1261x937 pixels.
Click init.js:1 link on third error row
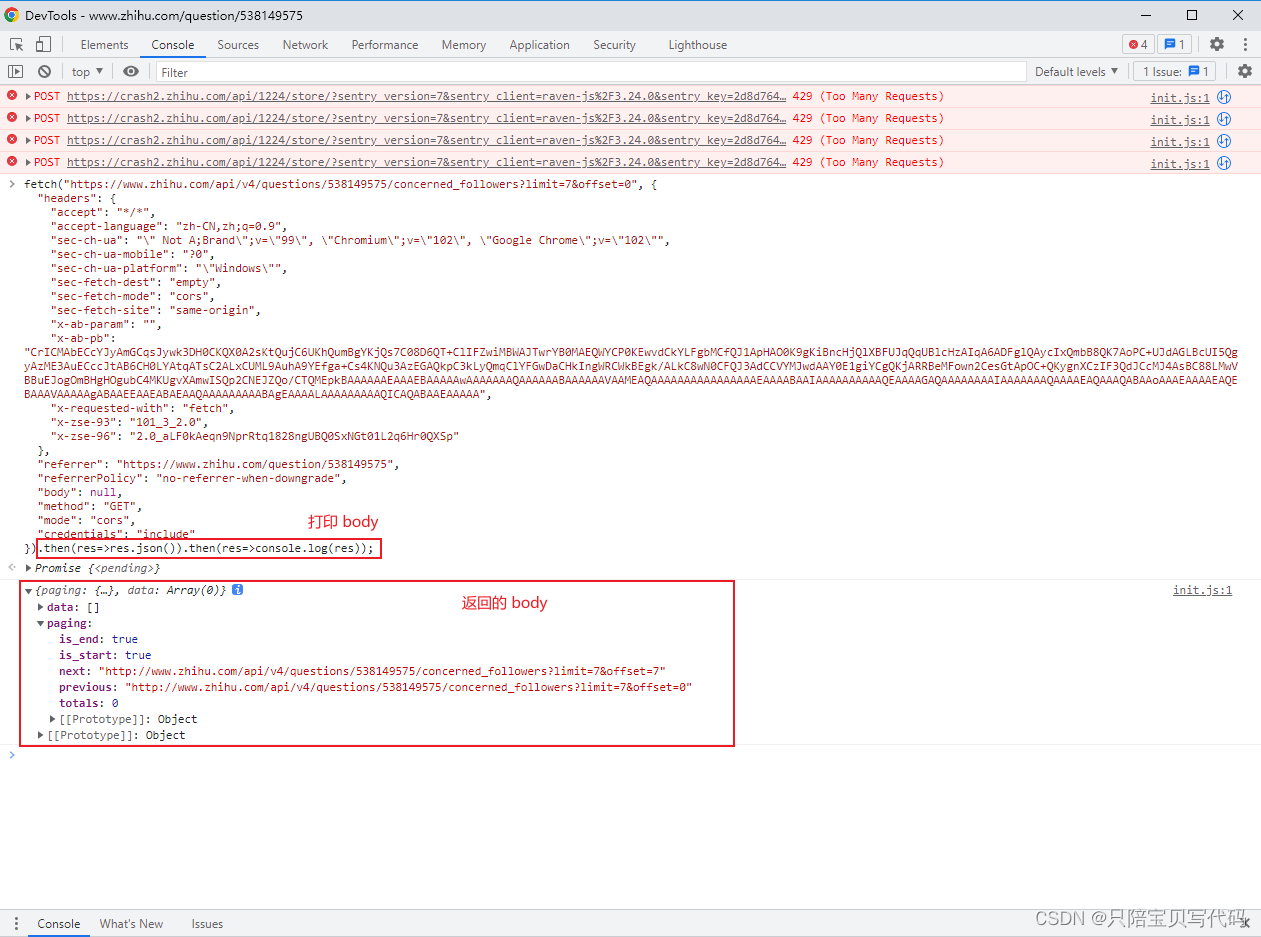click(x=1180, y=142)
